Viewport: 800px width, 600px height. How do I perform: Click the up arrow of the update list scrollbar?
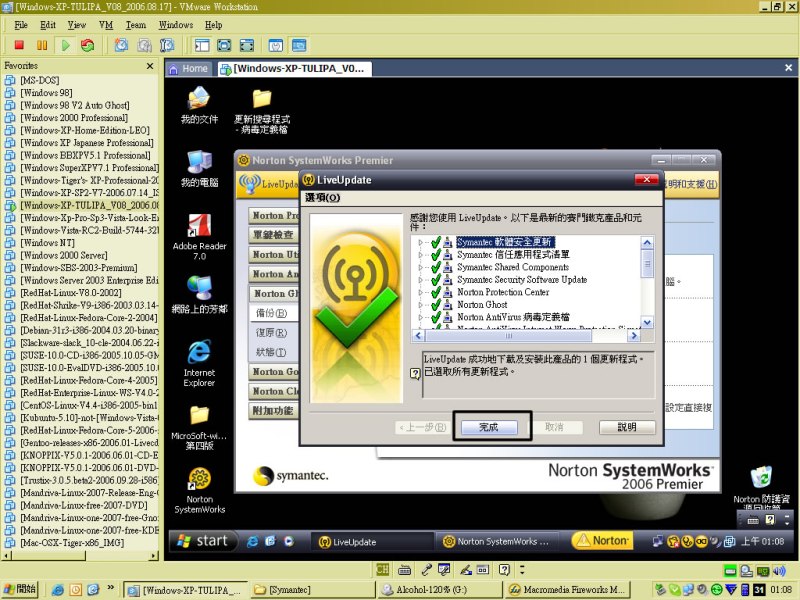(647, 242)
